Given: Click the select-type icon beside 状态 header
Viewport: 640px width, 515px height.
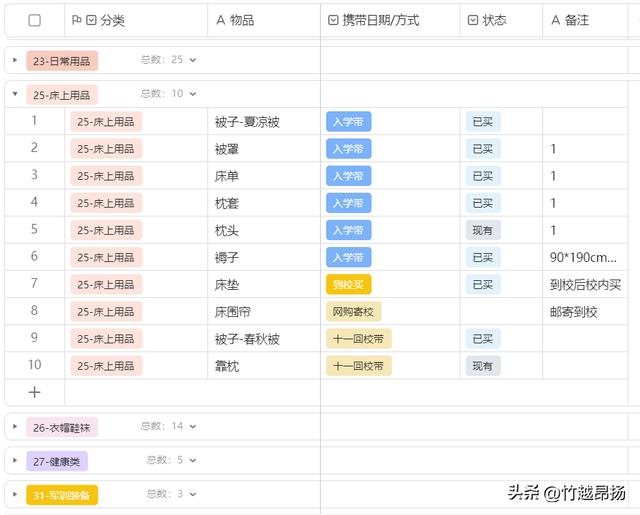Looking at the screenshot, I should click(x=473, y=20).
